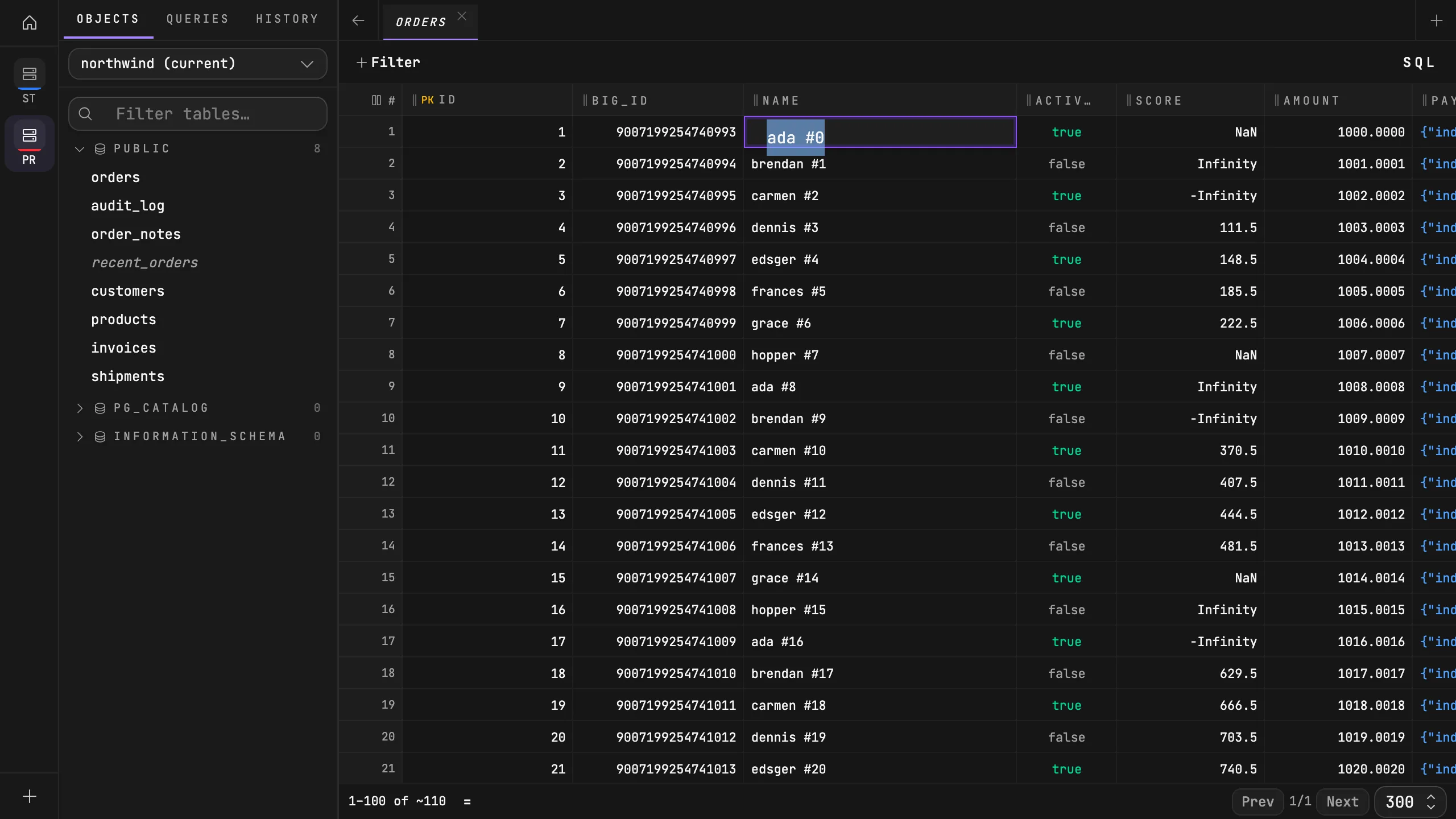Collapse the PUBLIC schema
This screenshot has height=819, width=1456.
click(x=80, y=148)
